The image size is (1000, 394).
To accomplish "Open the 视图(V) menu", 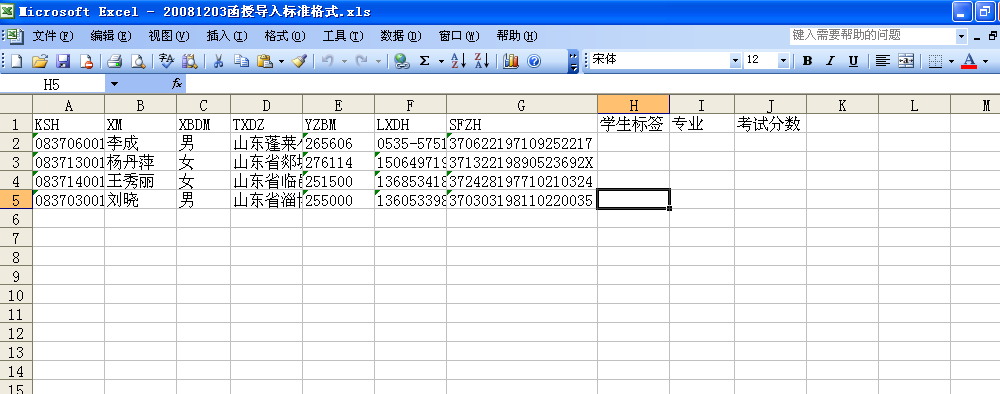I will (x=169, y=36).
